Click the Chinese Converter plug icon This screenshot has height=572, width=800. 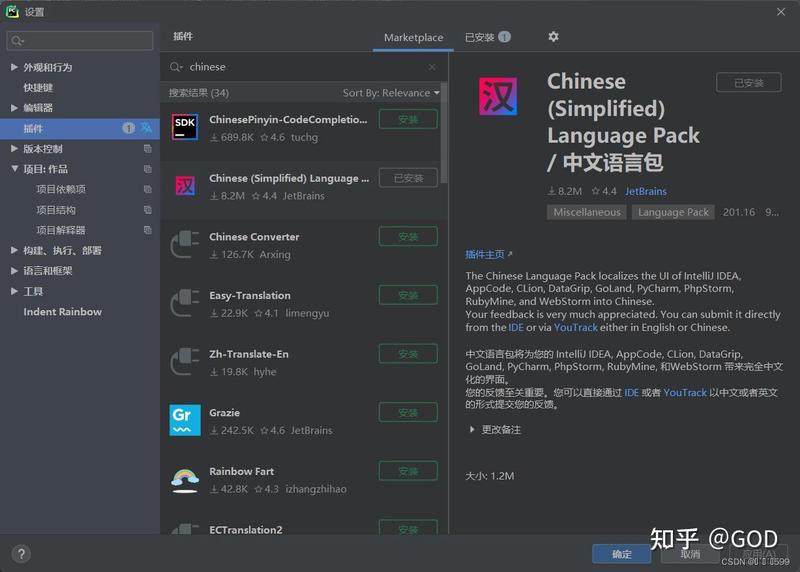pyautogui.click(x=185, y=244)
